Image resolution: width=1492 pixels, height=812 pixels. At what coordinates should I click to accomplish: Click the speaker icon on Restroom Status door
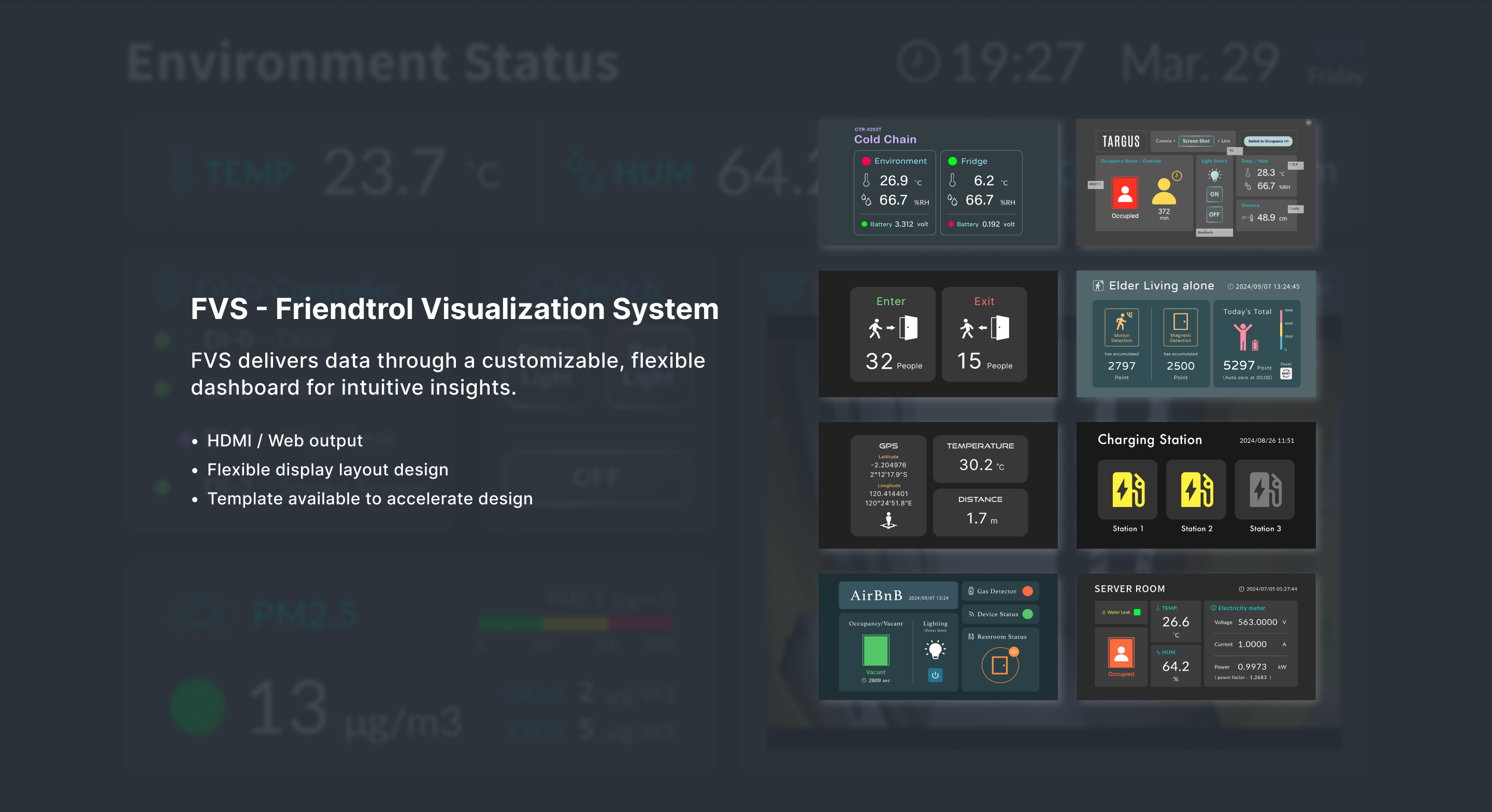(x=1014, y=652)
